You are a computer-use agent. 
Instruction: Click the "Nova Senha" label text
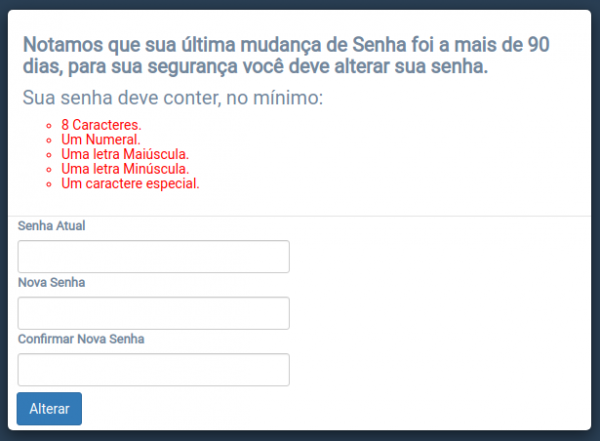[x=52, y=283]
